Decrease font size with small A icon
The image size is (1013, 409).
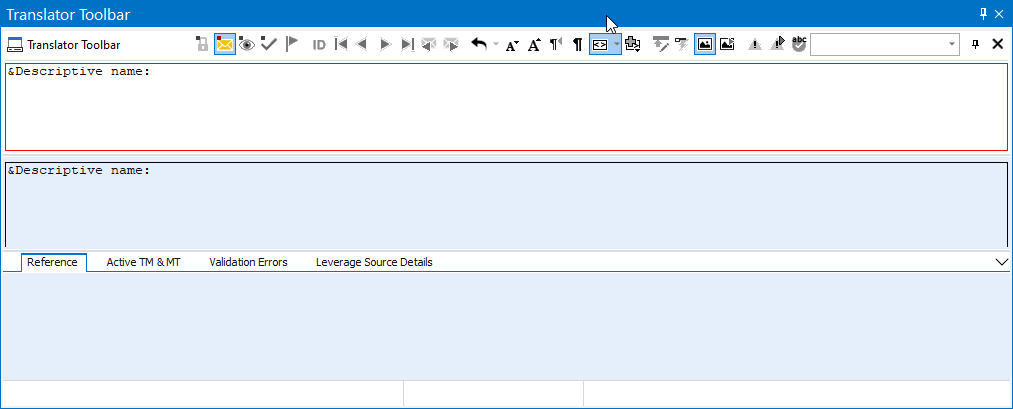click(512, 44)
